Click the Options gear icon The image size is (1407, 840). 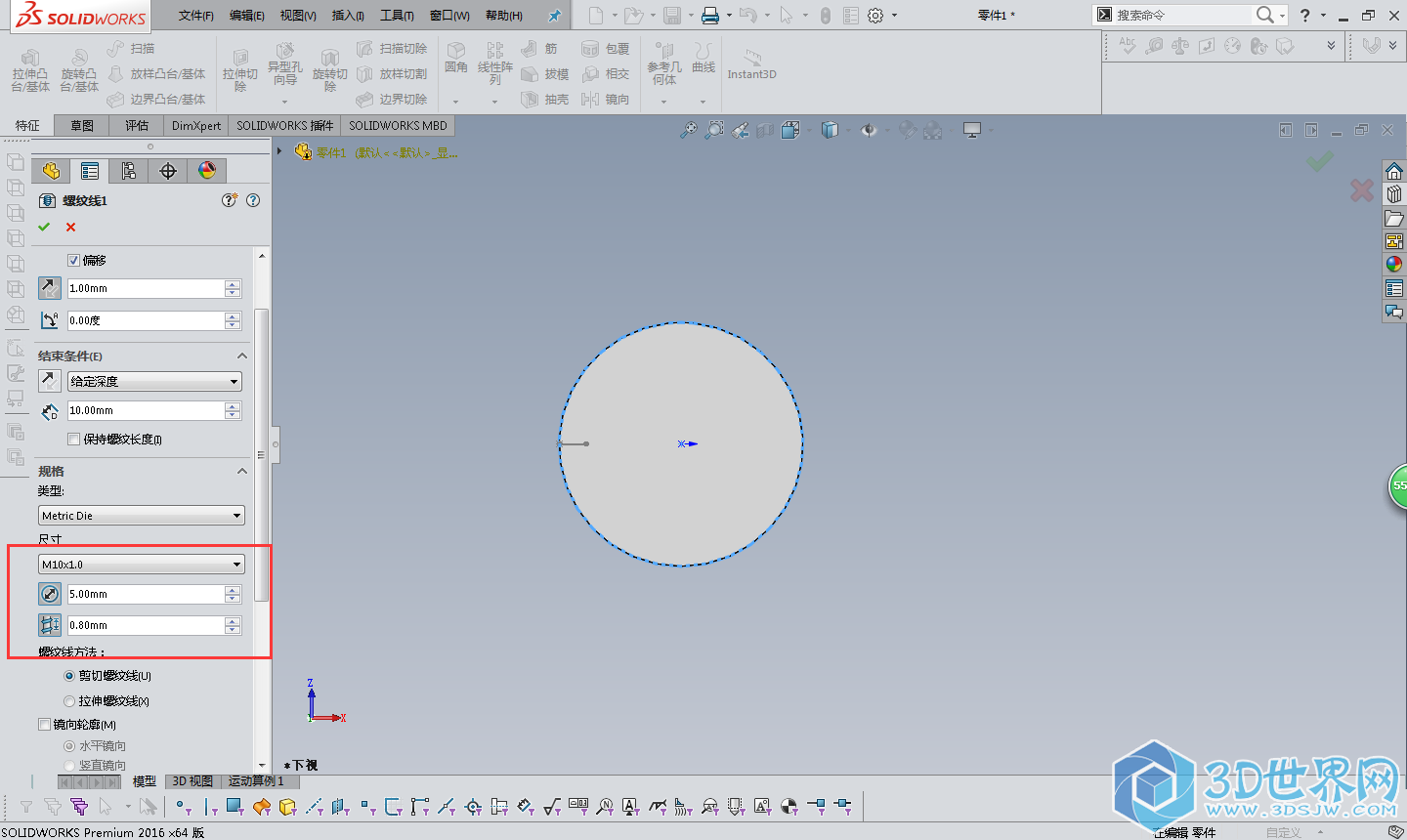pyautogui.click(x=875, y=16)
